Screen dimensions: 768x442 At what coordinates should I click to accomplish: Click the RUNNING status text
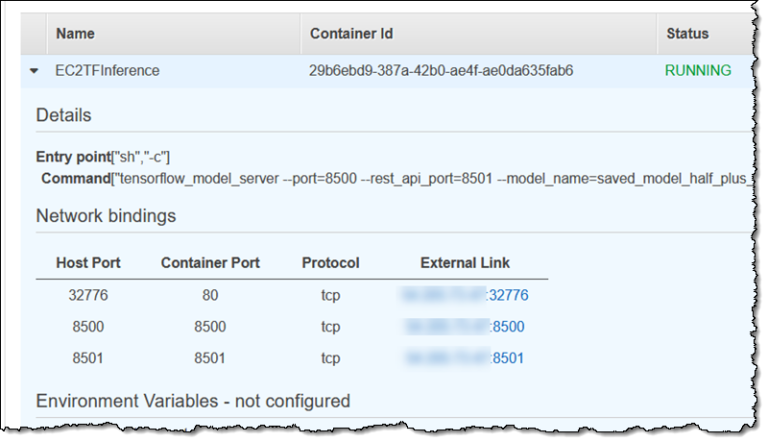(697, 71)
